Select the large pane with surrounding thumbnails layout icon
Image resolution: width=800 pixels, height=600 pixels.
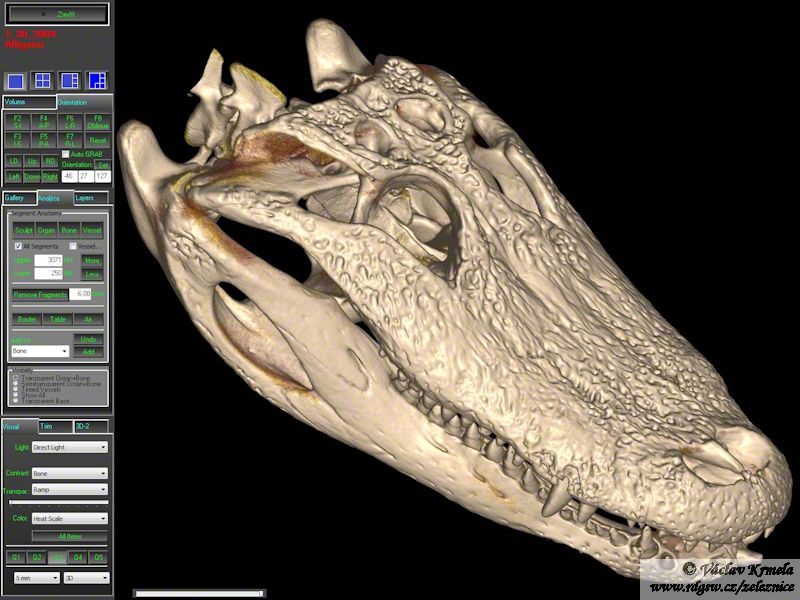(96, 81)
